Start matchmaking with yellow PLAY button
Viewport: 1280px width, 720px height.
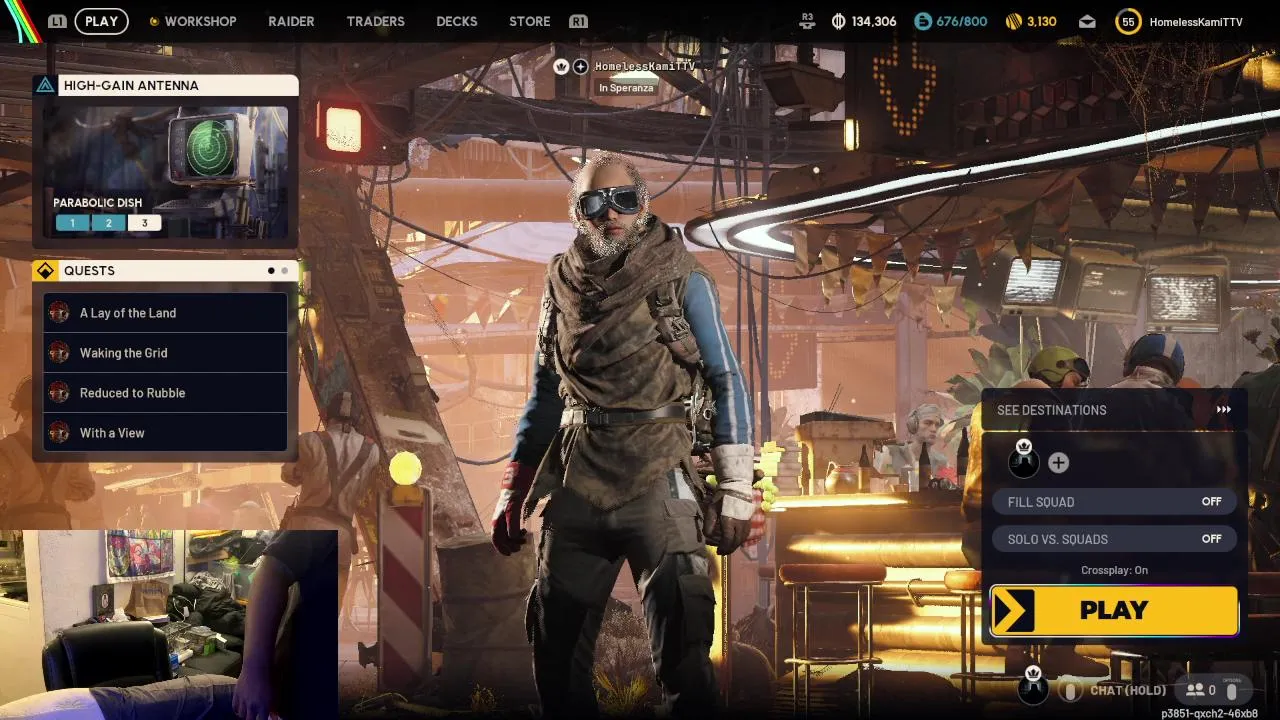[1114, 610]
